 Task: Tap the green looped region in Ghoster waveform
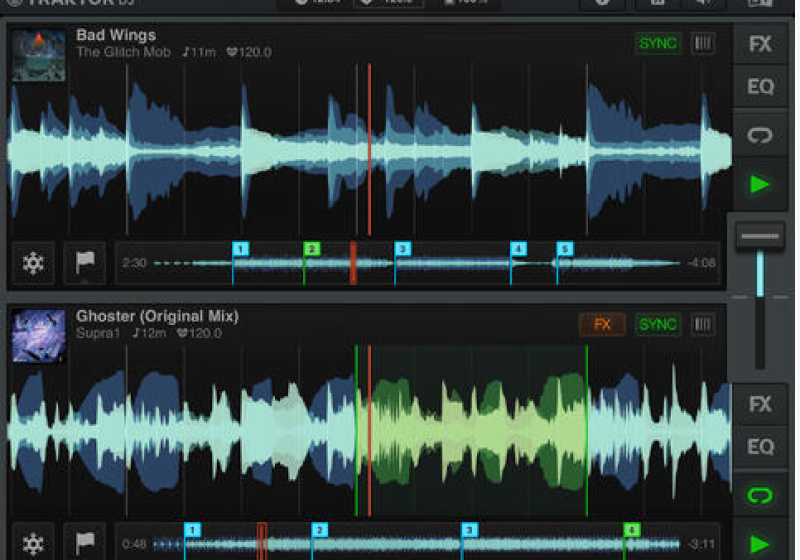coord(471,431)
